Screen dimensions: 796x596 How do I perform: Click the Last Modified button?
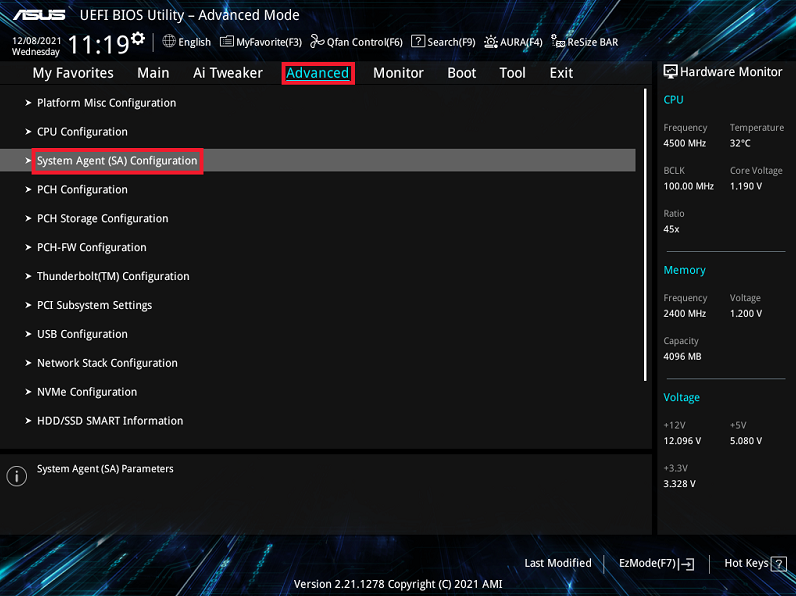[x=557, y=564]
